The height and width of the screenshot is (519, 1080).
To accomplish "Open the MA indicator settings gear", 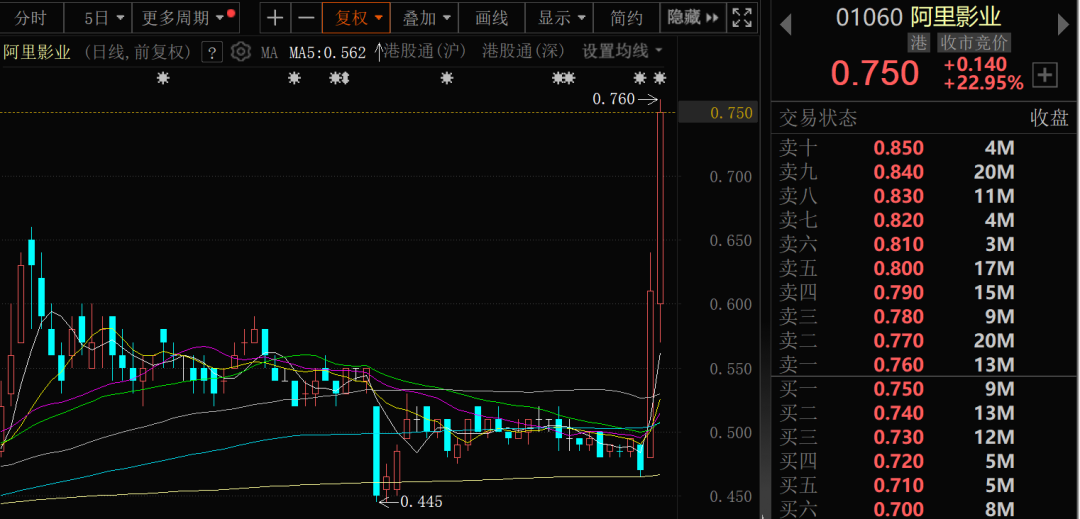I will click(241, 52).
